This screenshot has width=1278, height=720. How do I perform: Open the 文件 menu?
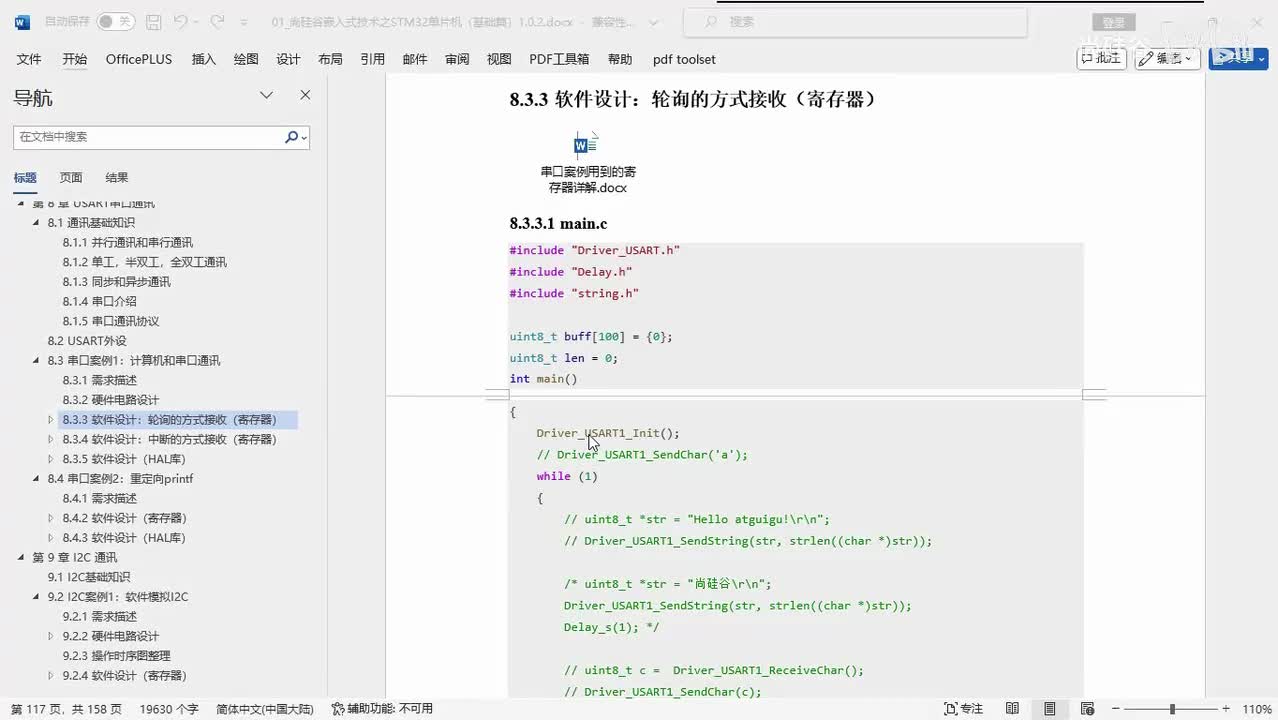tap(29, 59)
